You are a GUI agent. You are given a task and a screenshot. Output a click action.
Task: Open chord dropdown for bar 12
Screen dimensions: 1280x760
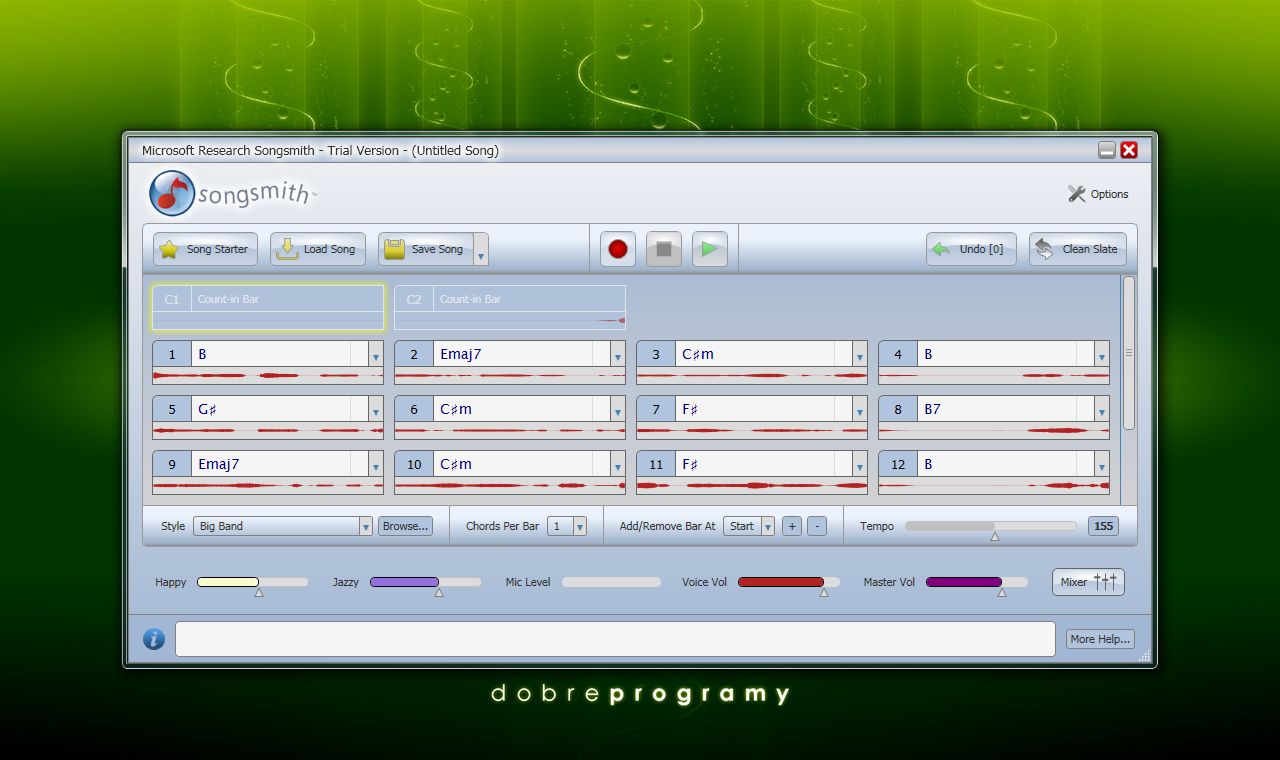click(x=1102, y=465)
